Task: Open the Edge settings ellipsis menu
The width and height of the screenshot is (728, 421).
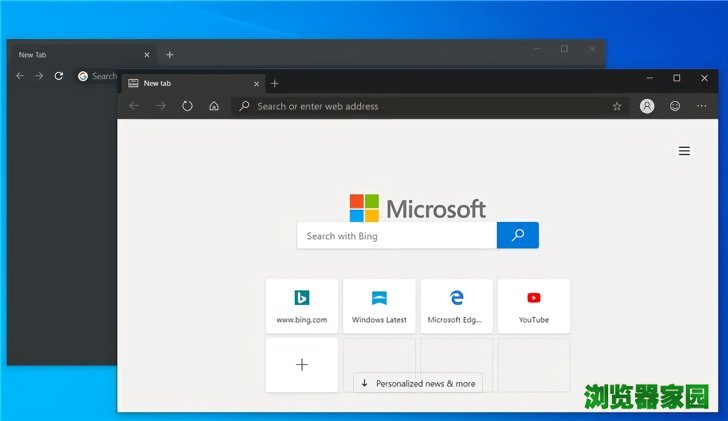Action: pyautogui.click(x=702, y=106)
